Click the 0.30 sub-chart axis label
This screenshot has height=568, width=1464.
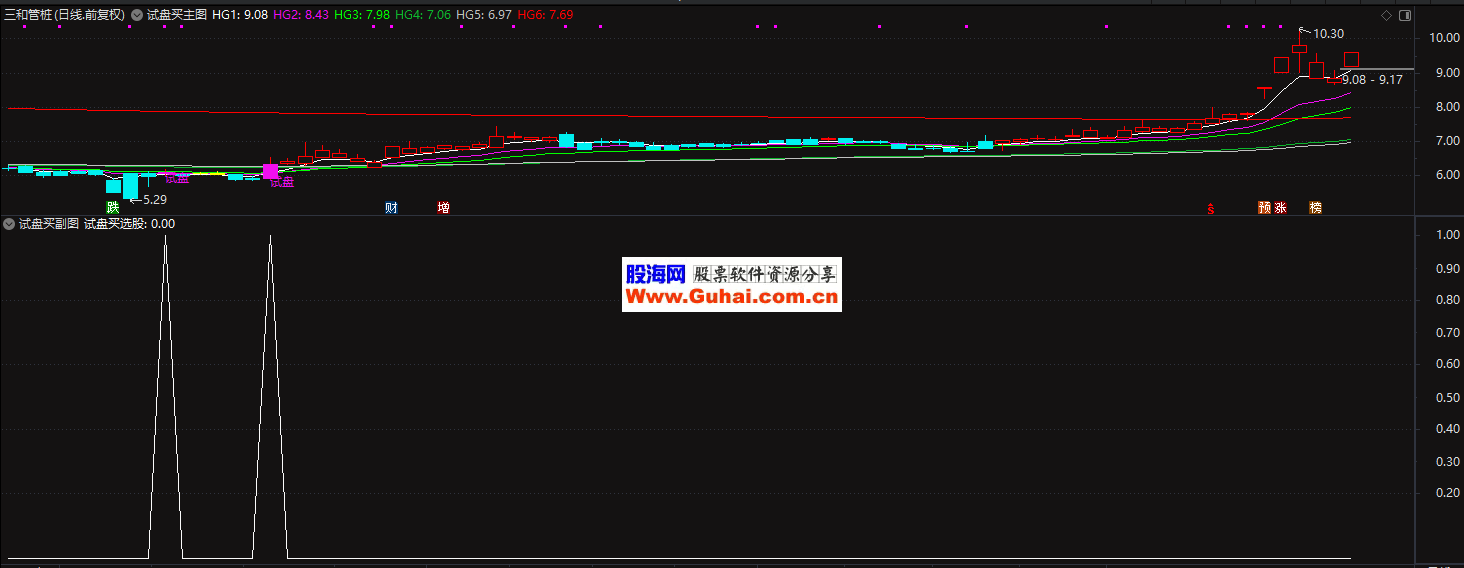click(x=1448, y=461)
